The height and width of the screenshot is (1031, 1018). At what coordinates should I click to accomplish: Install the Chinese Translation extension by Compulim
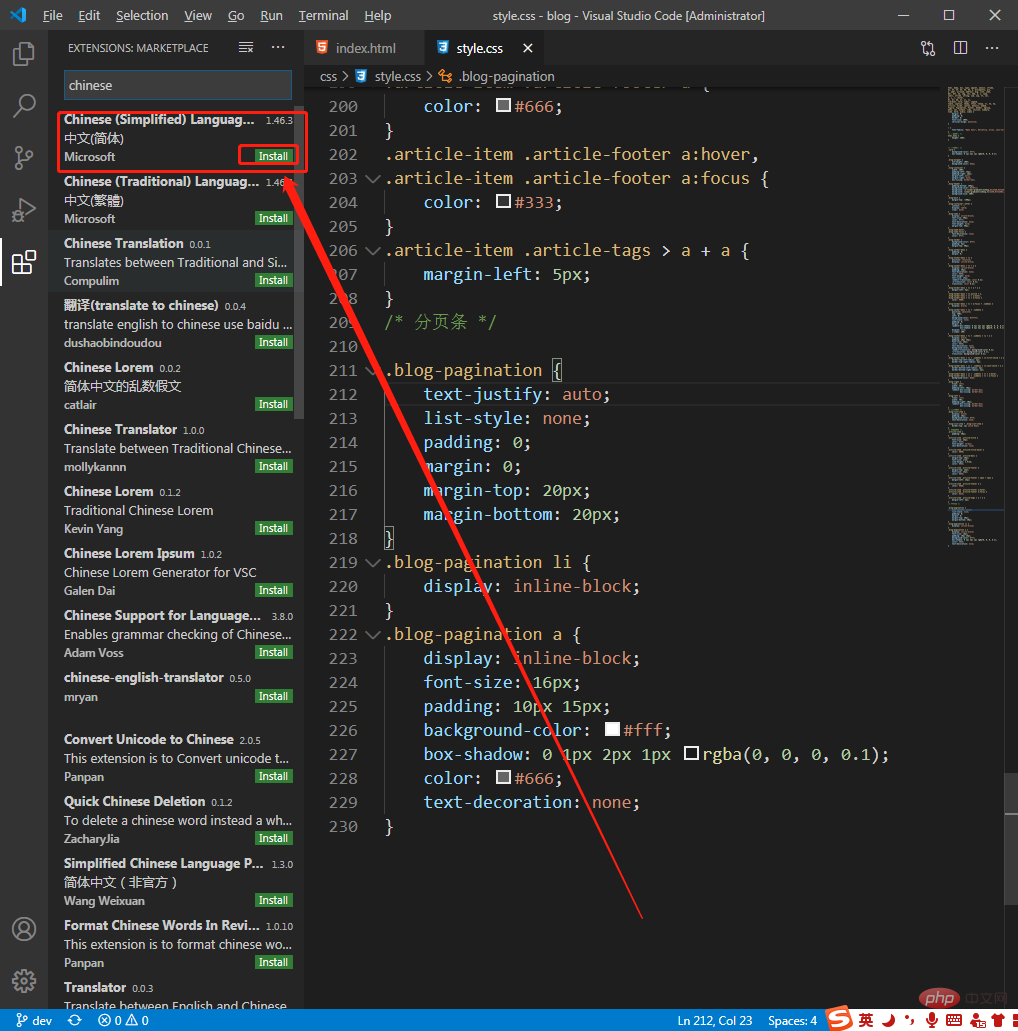coord(273,280)
